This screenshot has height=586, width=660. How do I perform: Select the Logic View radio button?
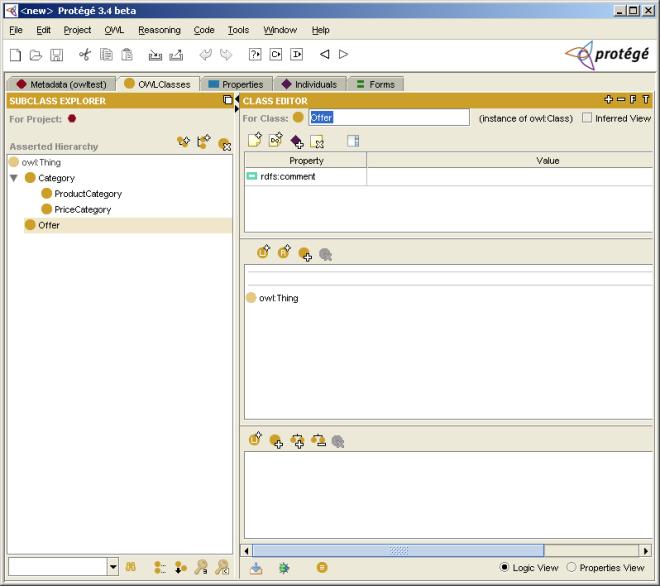click(504, 567)
